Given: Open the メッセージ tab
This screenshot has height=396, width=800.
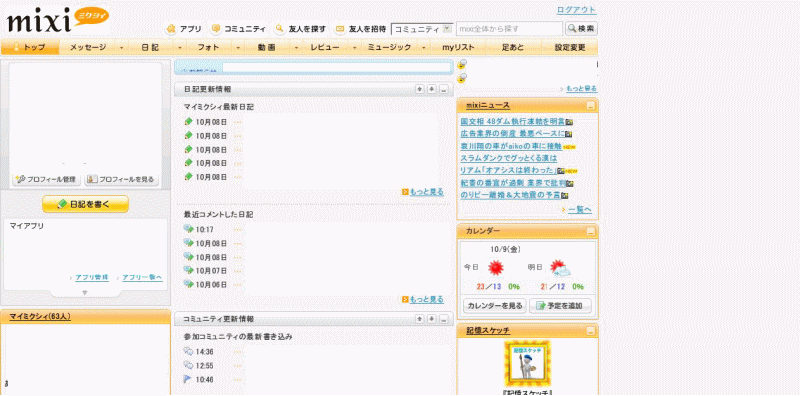Looking at the screenshot, I should click(88, 47).
